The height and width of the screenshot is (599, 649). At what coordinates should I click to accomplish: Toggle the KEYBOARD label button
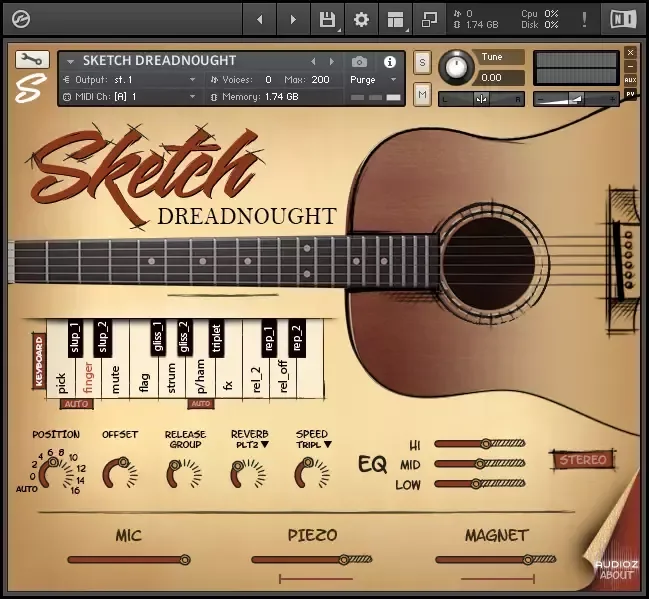[x=39, y=361]
